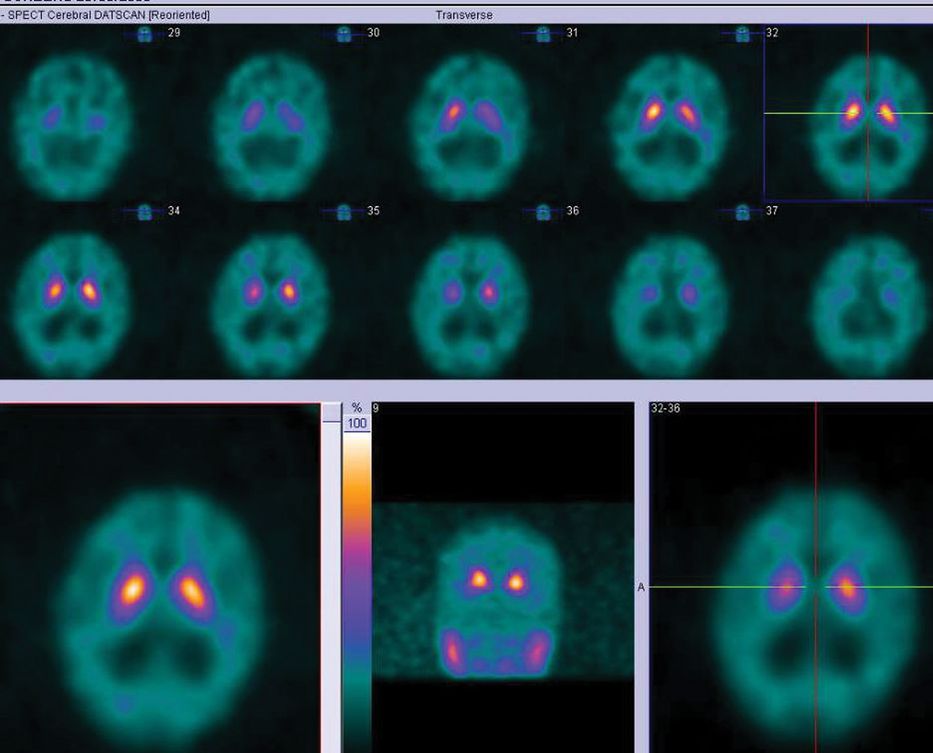Screen dimensions: 933x753
Task: Click the head orientation icon beside slice 32
Action: [x=742, y=35]
